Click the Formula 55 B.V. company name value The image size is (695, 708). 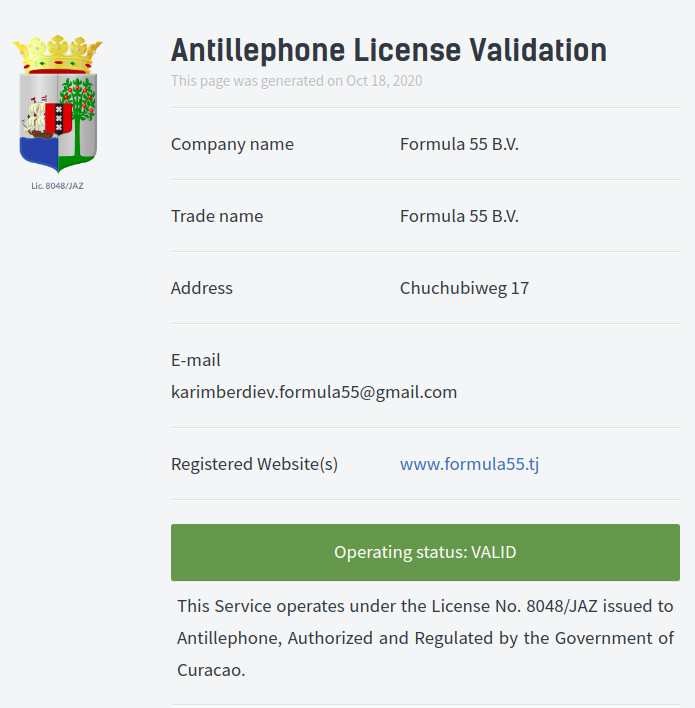pos(459,144)
